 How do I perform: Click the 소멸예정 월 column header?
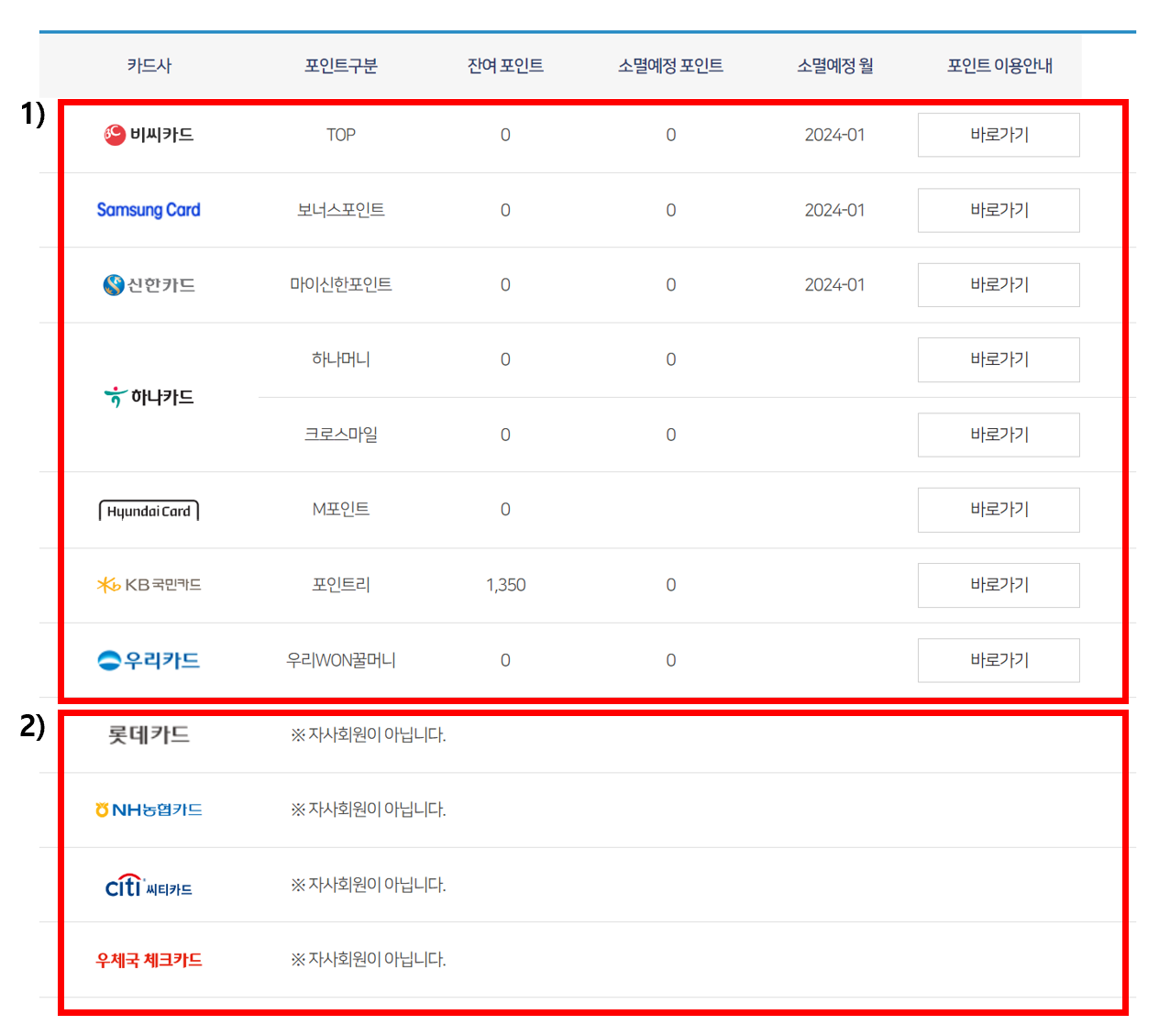click(x=834, y=65)
